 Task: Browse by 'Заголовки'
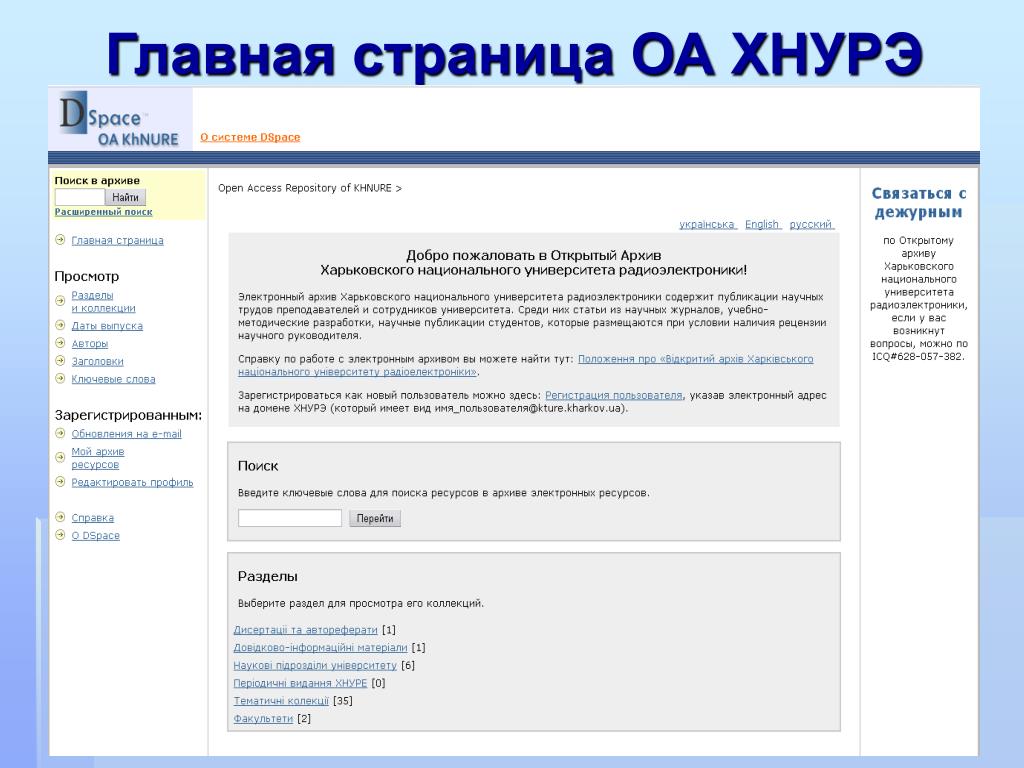tap(97, 361)
